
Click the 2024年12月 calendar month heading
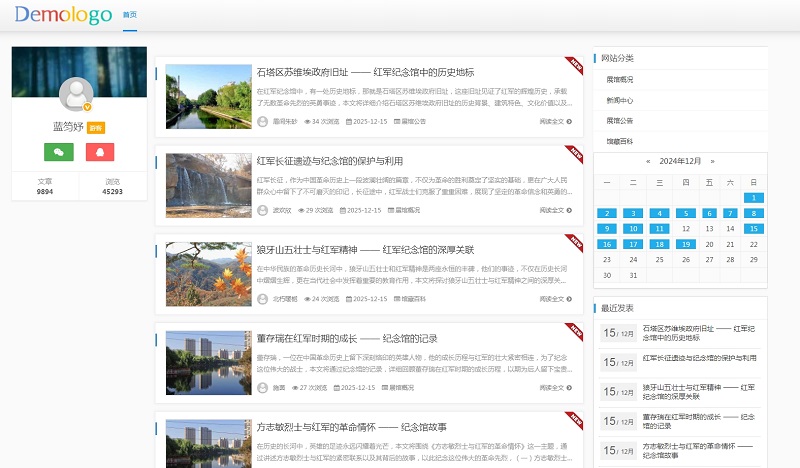pyautogui.click(x=680, y=161)
